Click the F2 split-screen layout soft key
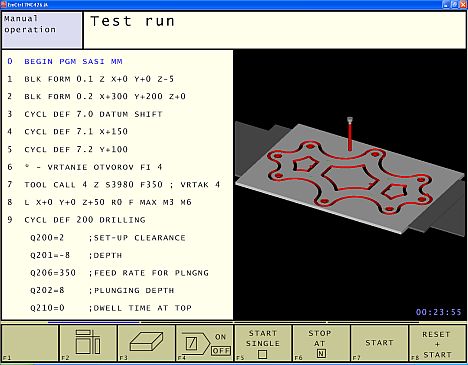468x365 pixels. tap(88, 343)
